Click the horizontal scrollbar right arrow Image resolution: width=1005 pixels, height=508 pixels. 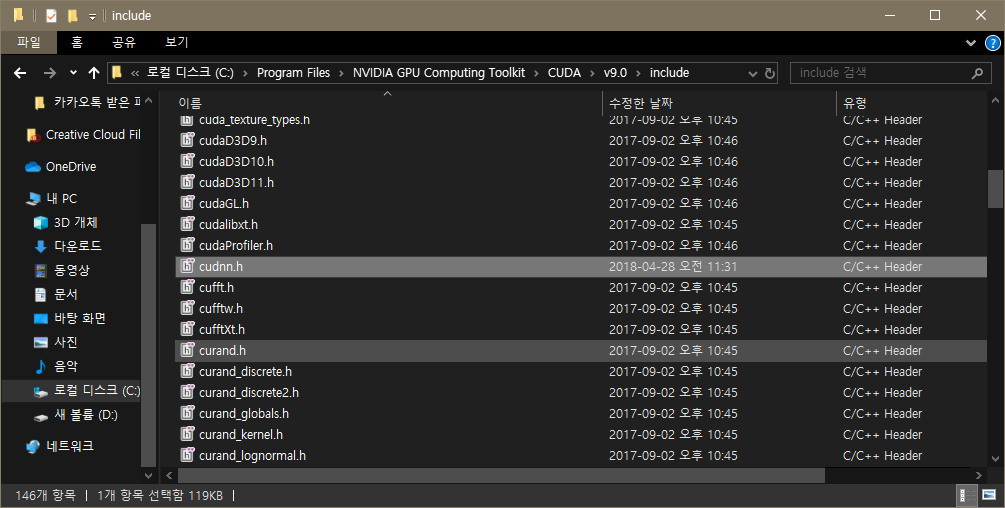click(979, 475)
